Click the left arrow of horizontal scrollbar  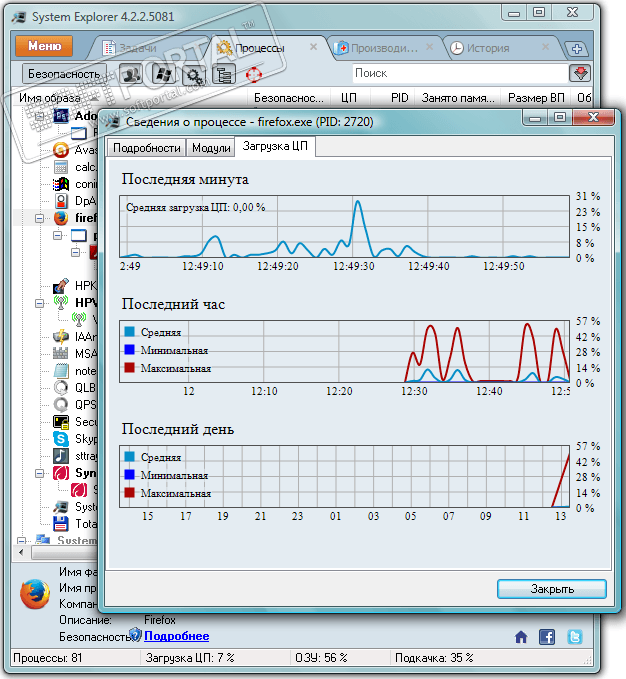tap(21, 553)
